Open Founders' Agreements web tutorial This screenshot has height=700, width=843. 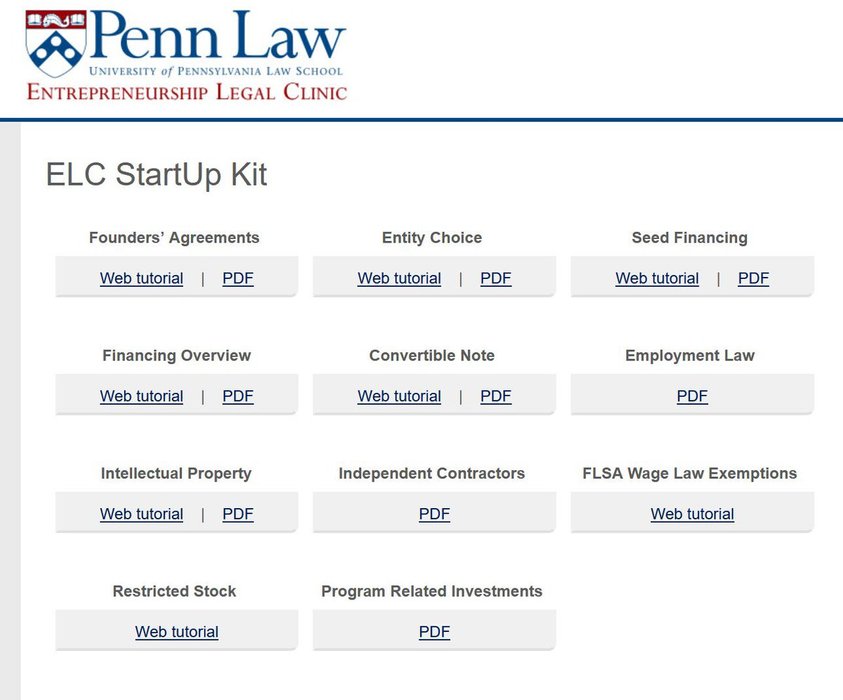coord(141,278)
